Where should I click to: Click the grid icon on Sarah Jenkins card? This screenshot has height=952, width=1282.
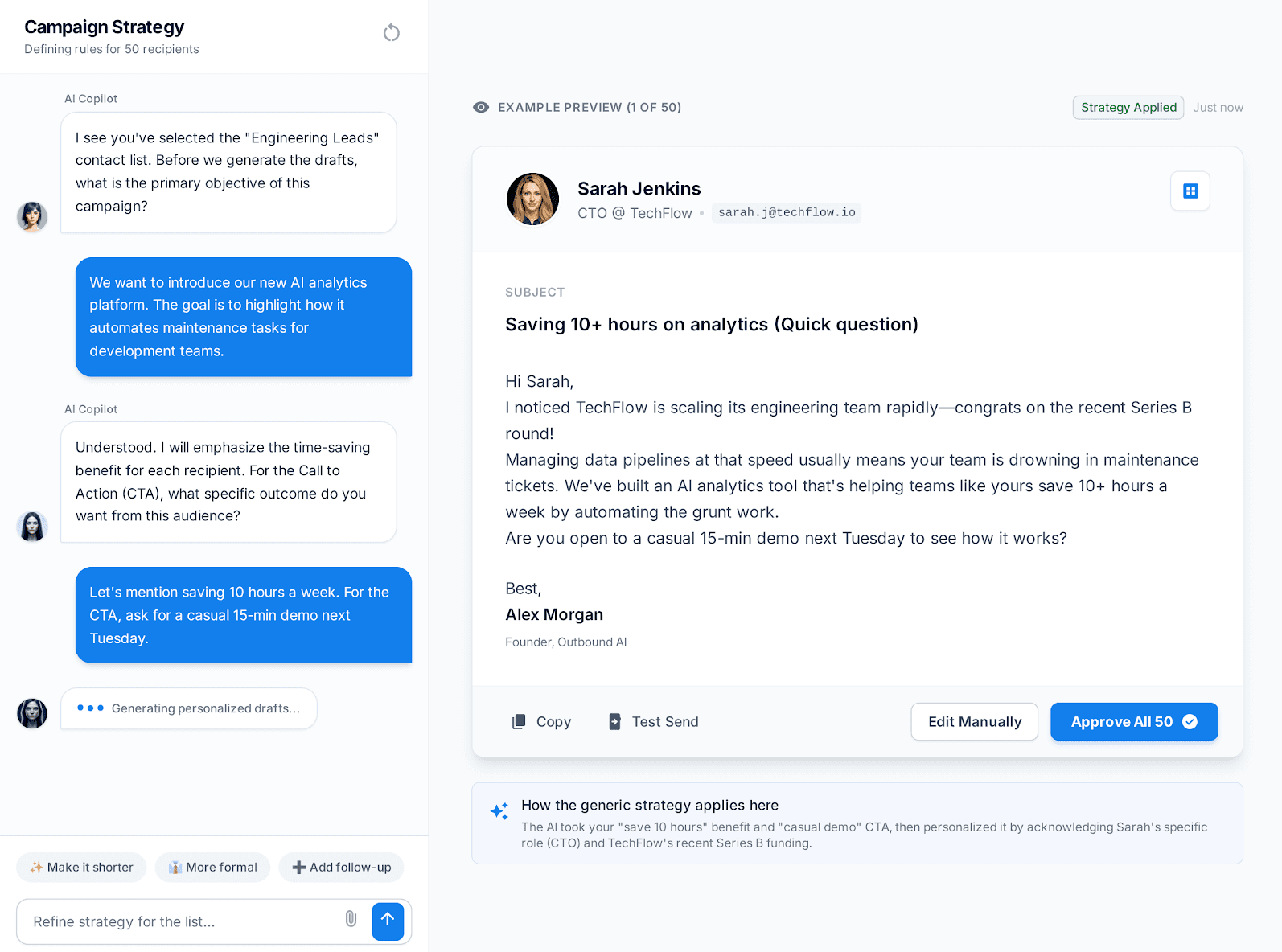point(1190,191)
